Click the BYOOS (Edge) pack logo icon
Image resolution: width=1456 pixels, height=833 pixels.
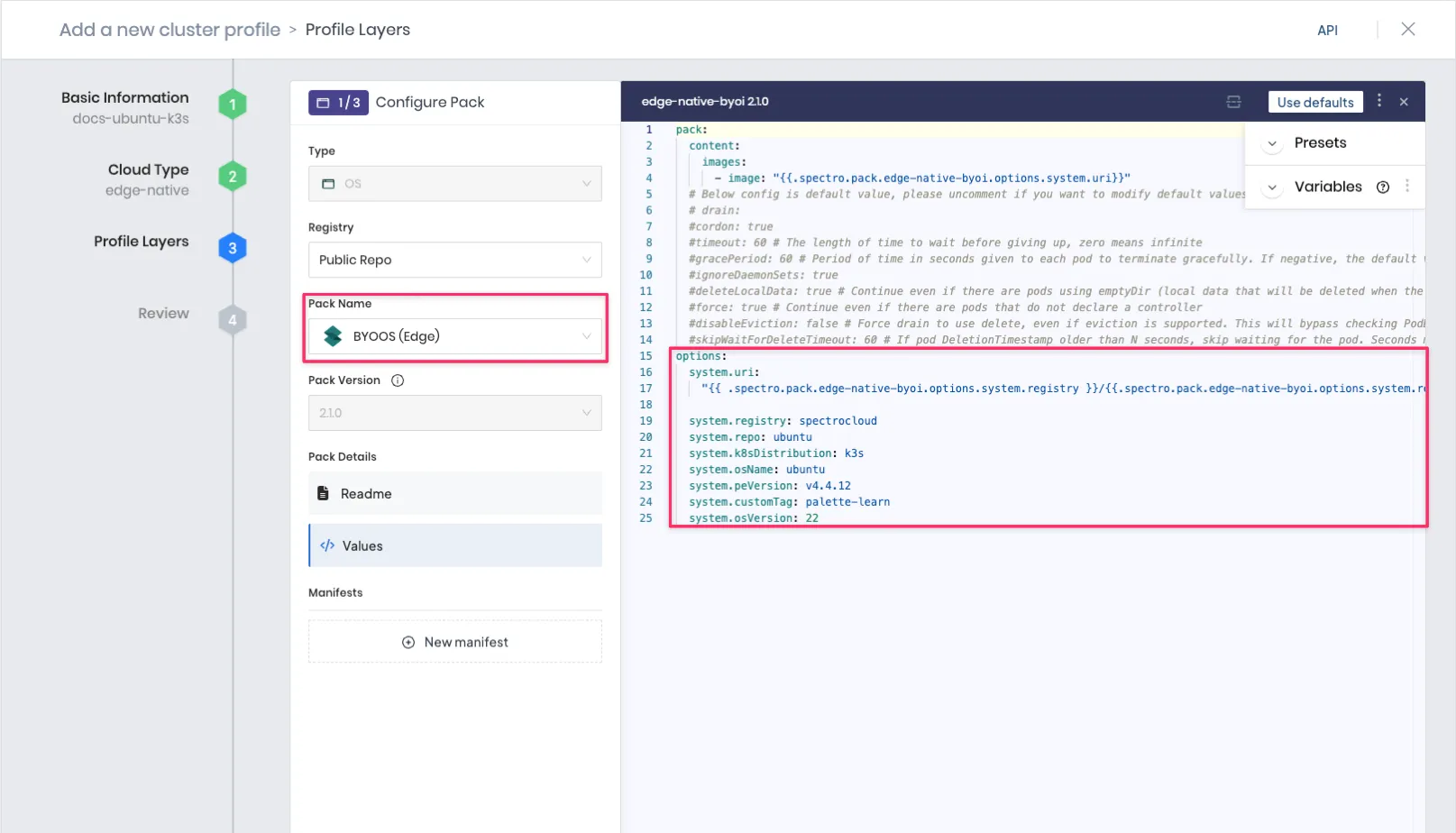point(333,335)
